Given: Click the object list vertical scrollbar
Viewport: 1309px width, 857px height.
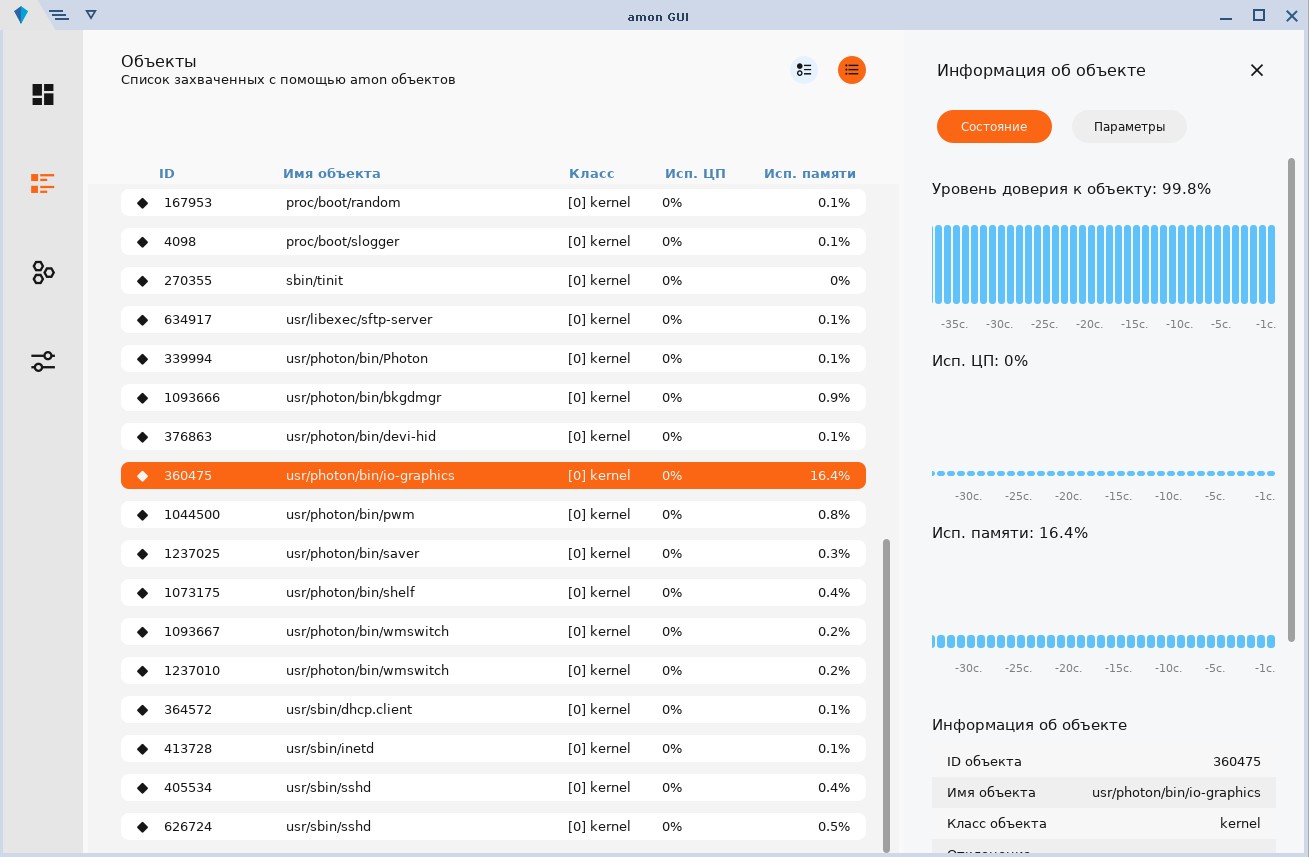Looking at the screenshot, I should pyautogui.click(x=886, y=694).
